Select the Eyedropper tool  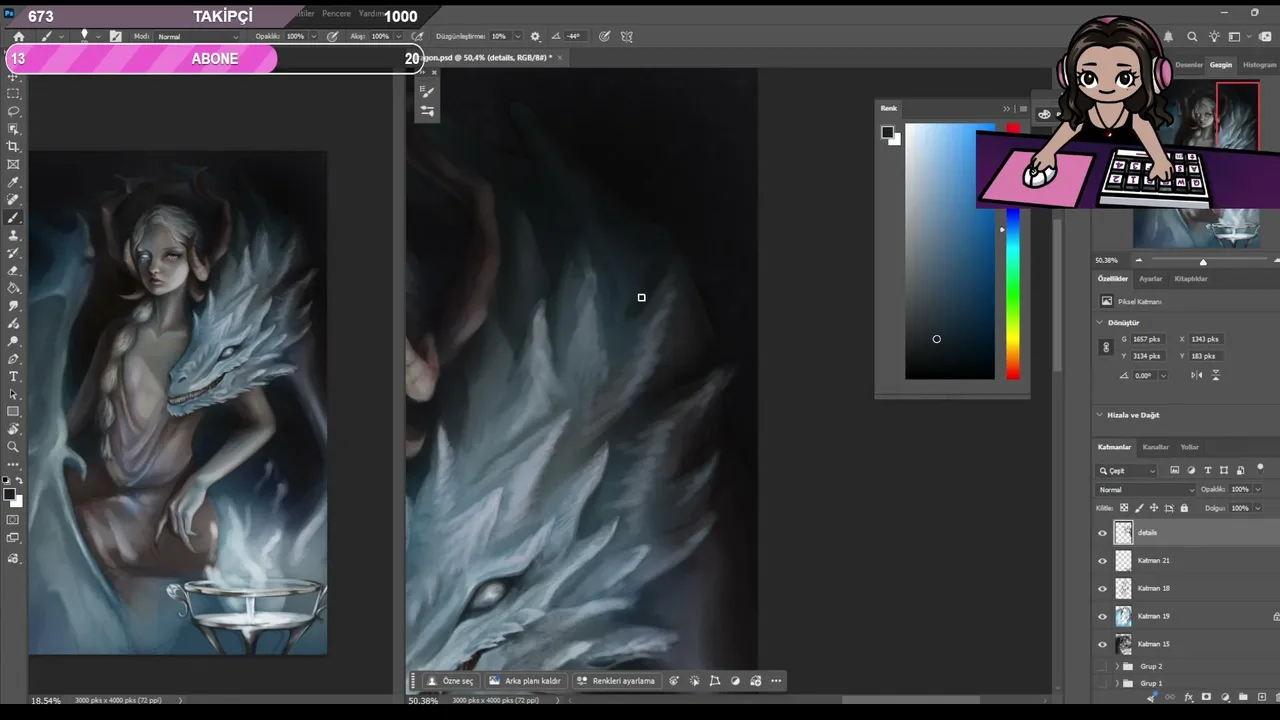pyautogui.click(x=13, y=182)
